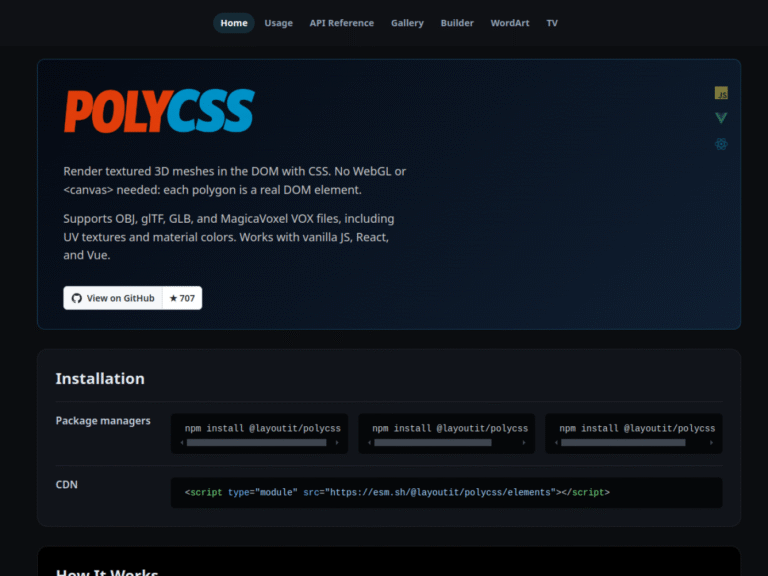Screen dimensions: 768x576
Task: Click the How It Works heading
Action: click(107, 572)
